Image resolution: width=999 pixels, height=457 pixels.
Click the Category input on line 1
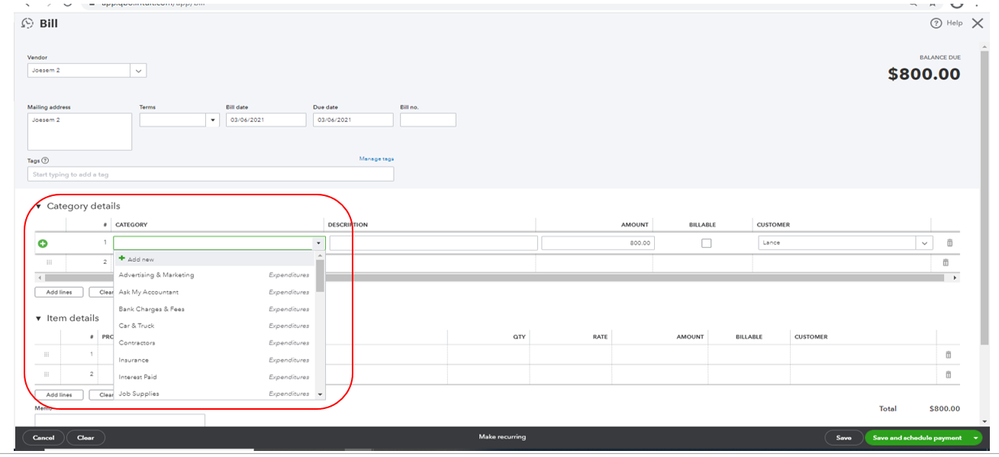(213, 243)
